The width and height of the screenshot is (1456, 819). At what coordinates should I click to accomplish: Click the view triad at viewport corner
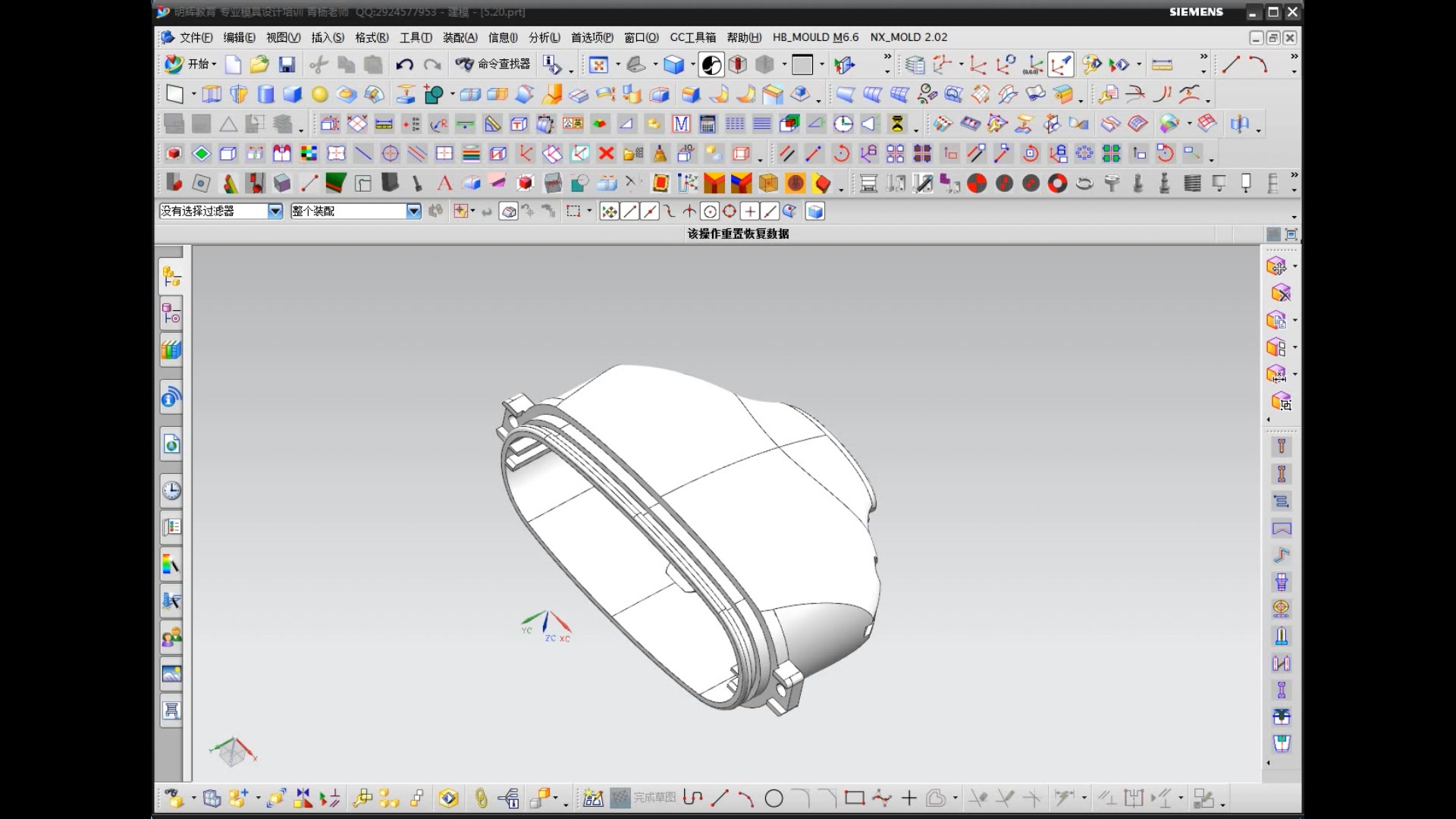[x=233, y=751]
